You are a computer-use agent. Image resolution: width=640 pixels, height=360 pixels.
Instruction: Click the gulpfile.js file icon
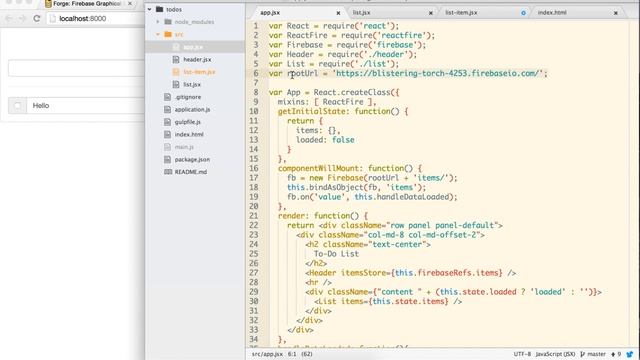(167, 122)
